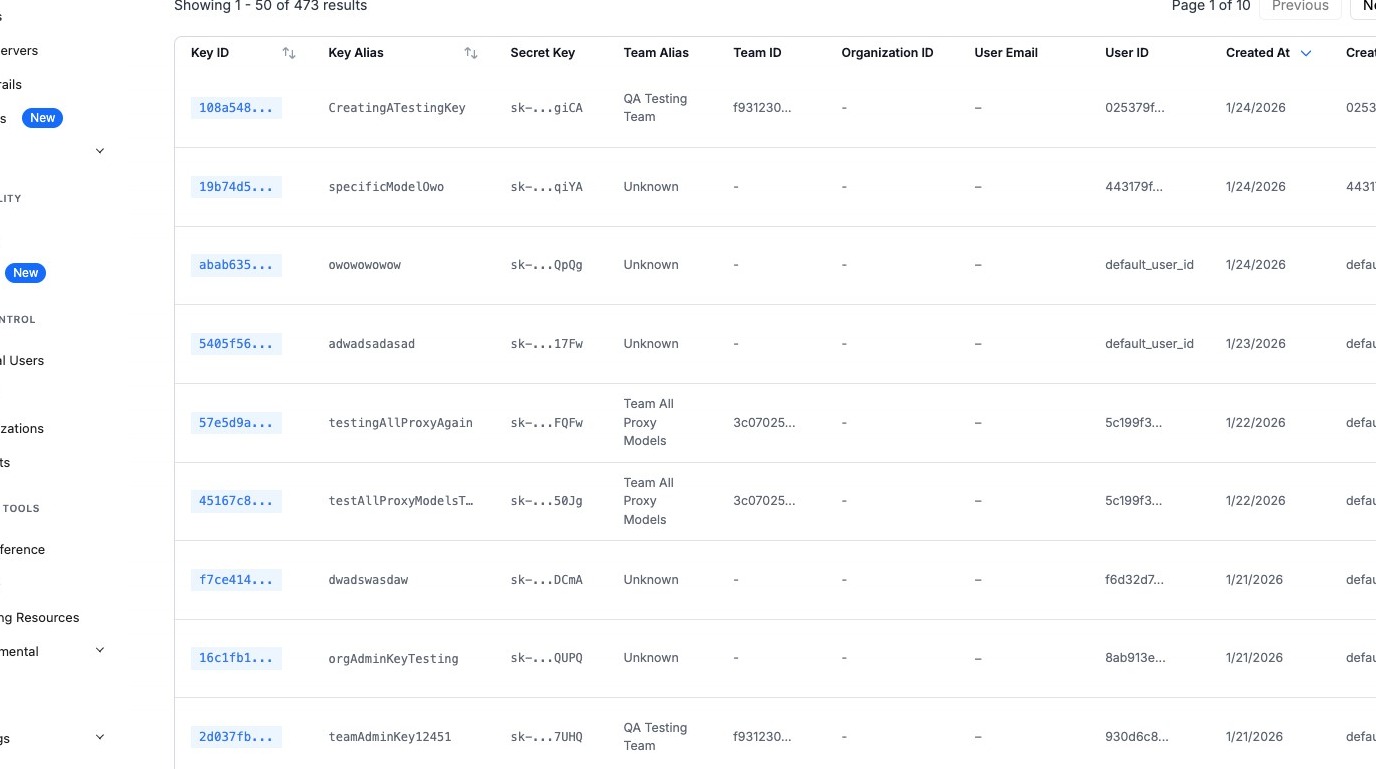
Task: Open Learning Resources sidebar item
Action: [40, 618]
